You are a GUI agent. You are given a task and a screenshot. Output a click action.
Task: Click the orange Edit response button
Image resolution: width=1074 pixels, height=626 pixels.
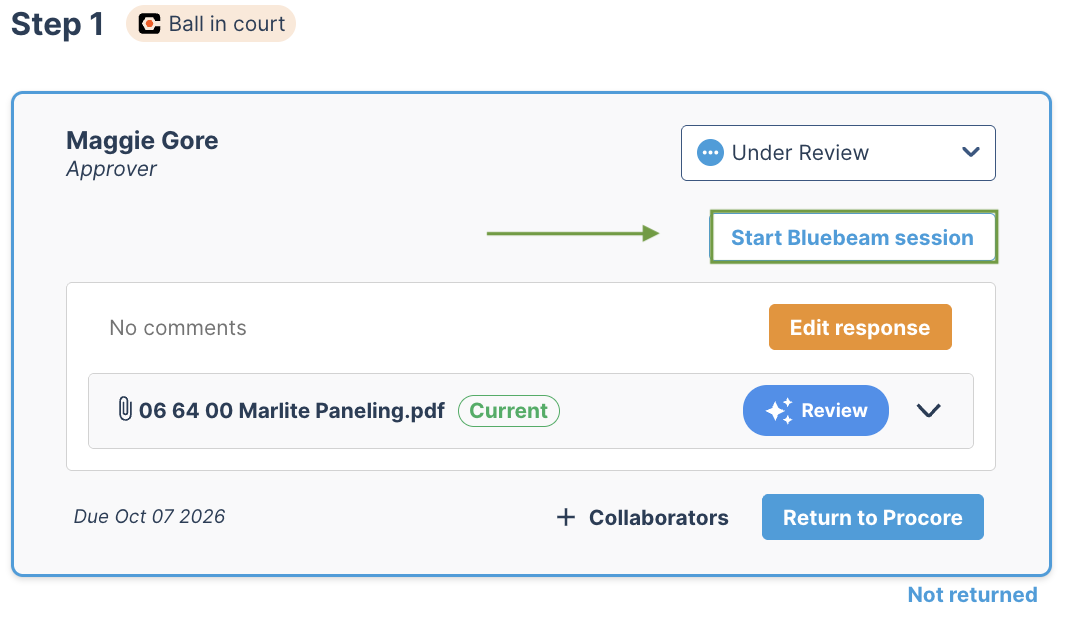[x=860, y=327]
